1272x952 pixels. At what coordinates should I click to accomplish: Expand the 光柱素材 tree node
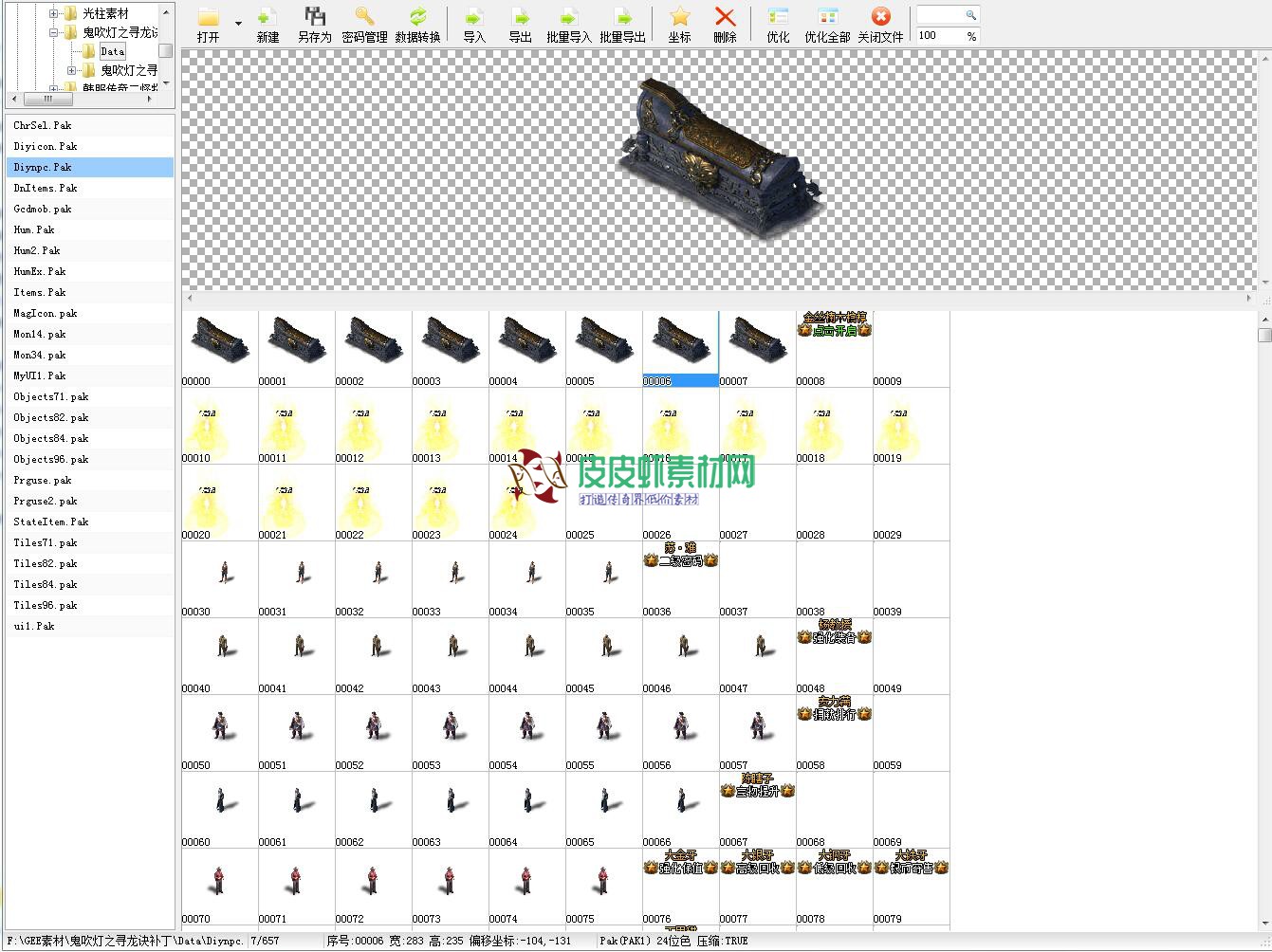pyautogui.click(x=54, y=13)
